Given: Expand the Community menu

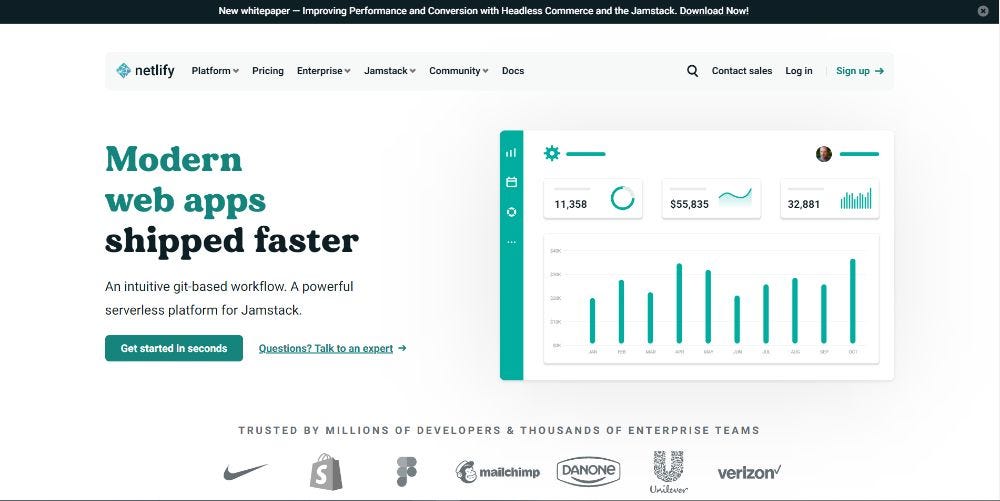Looking at the screenshot, I should 459,71.
